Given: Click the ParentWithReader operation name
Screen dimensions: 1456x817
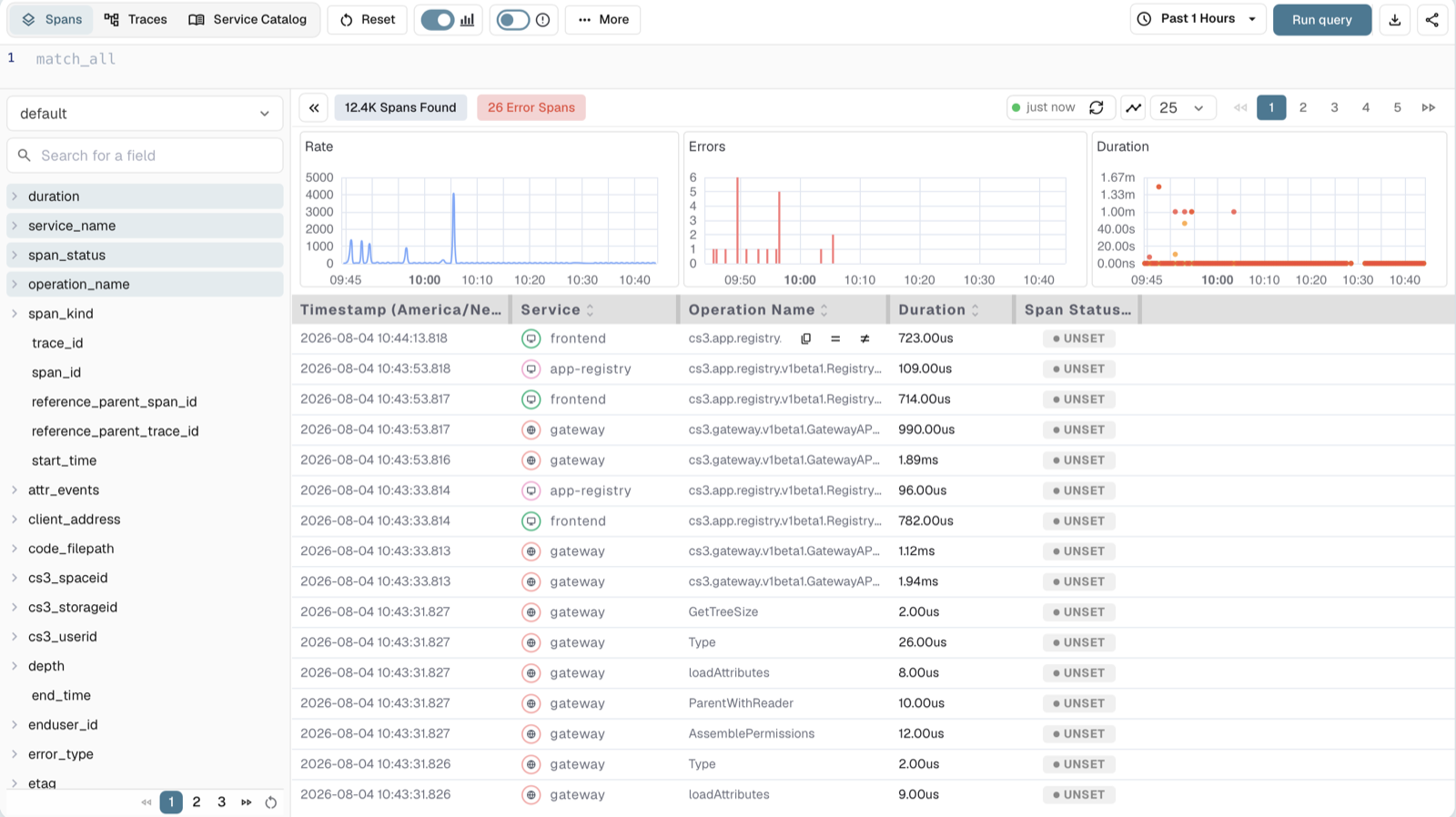Looking at the screenshot, I should [x=741, y=703].
